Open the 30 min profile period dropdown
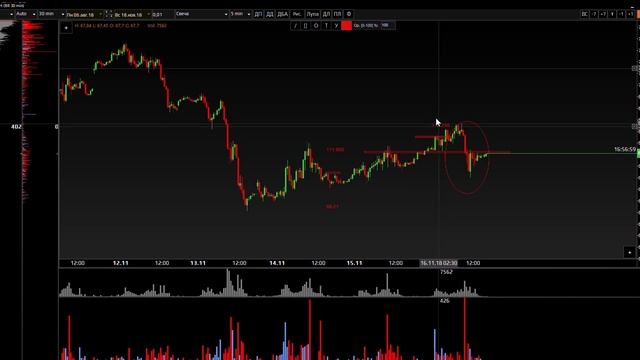This screenshot has height=360, width=640. (x=52, y=14)
